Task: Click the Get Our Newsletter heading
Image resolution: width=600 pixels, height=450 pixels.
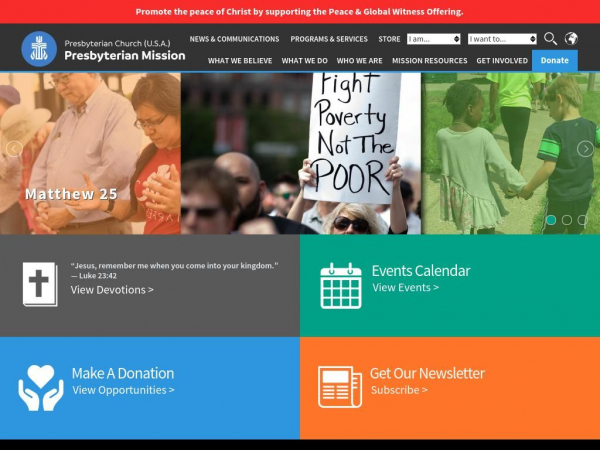Action: coord(427,373)
